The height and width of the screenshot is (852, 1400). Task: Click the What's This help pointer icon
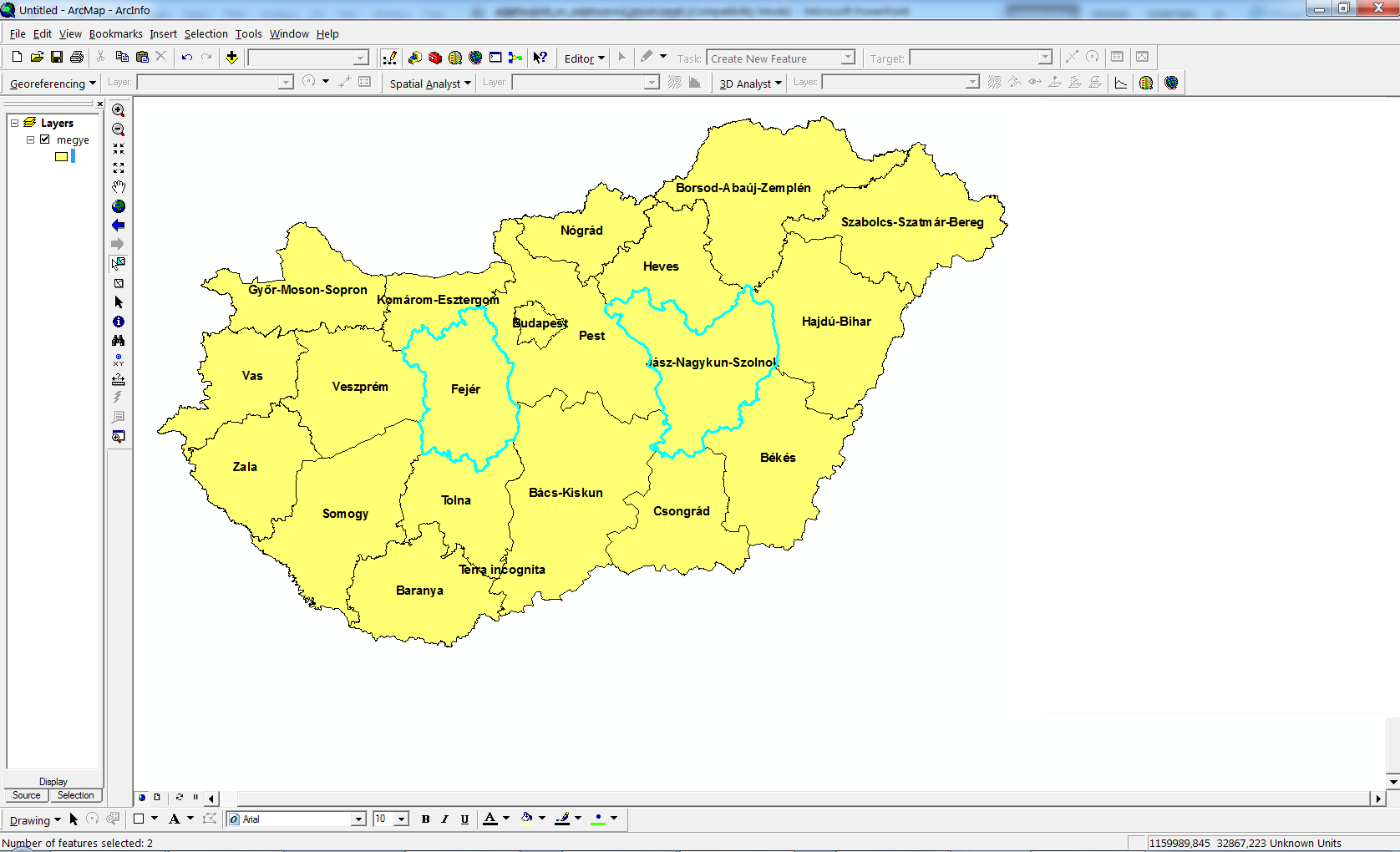pyautogui.click(x=540, y=58)
